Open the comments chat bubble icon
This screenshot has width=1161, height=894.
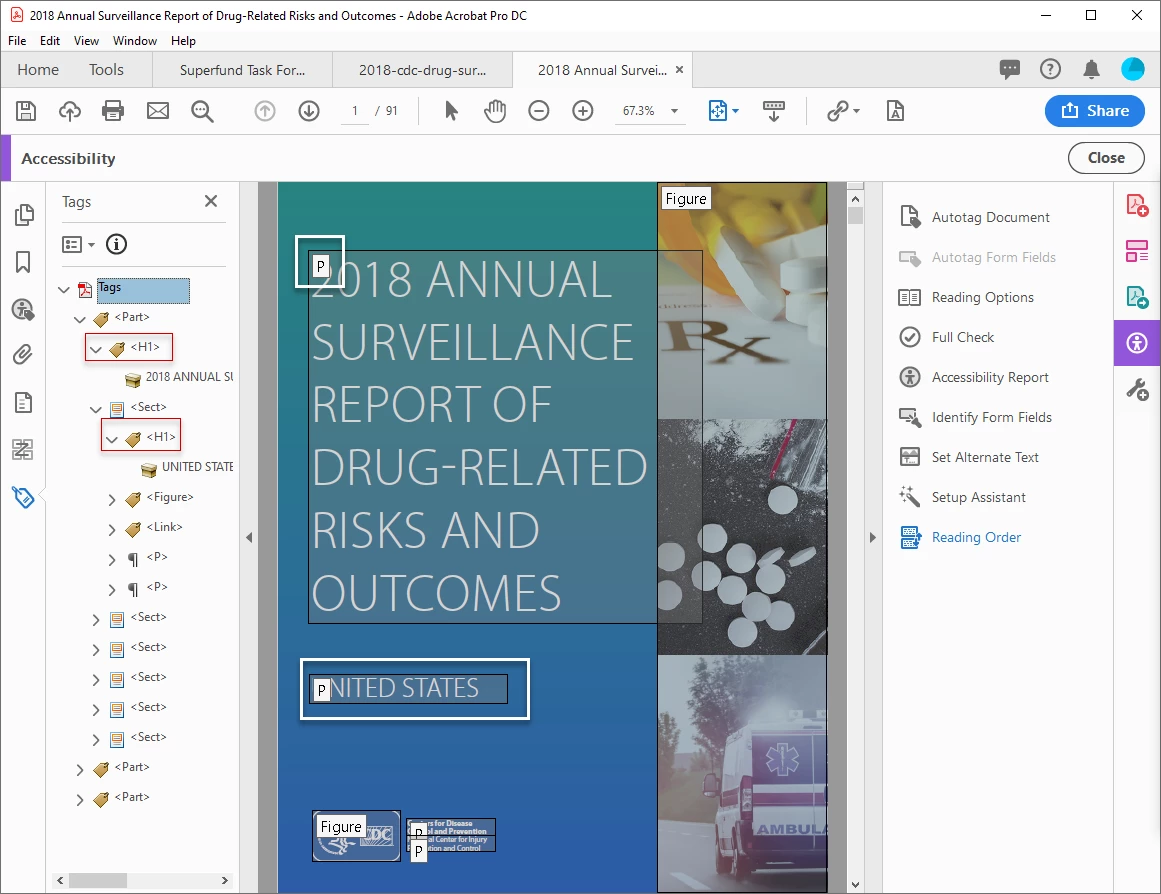click(x=1009, y=70)
